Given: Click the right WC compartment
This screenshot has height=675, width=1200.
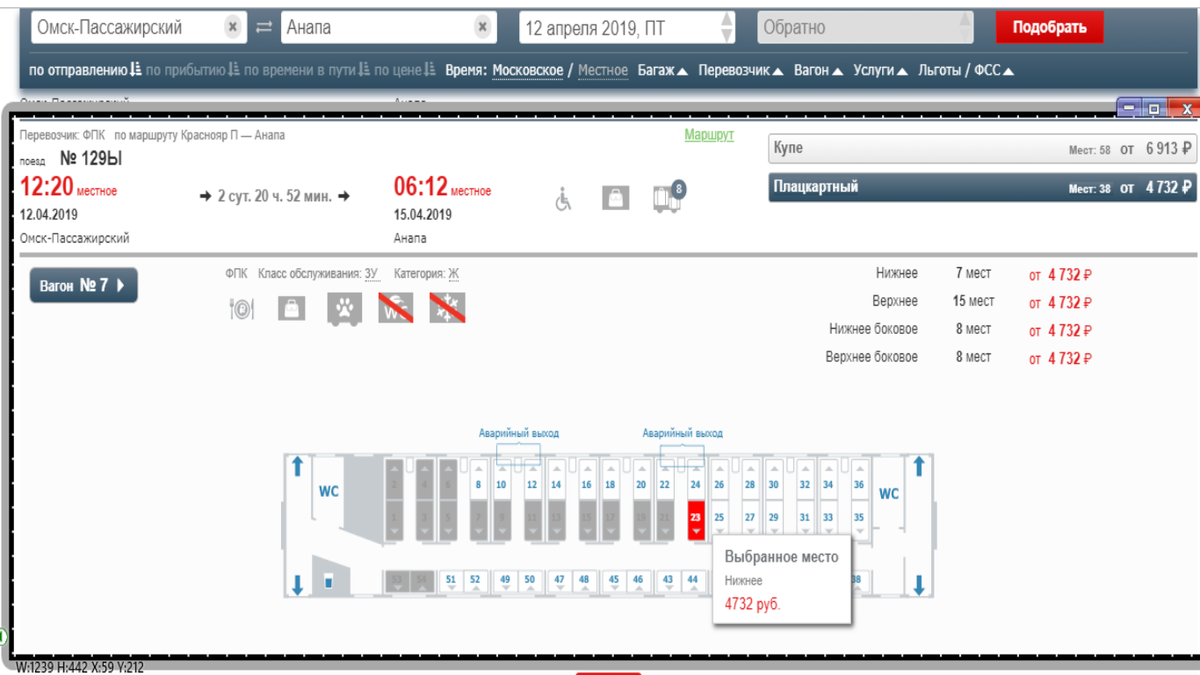Looking at the screenshot, I should (x=889, y=493).
